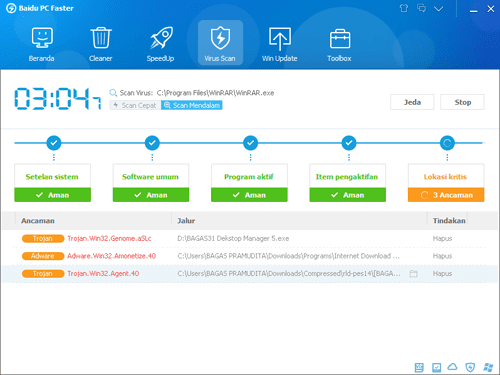Switch to the SpeedUp tab
The image size is (500, 375).
[161, 44]
